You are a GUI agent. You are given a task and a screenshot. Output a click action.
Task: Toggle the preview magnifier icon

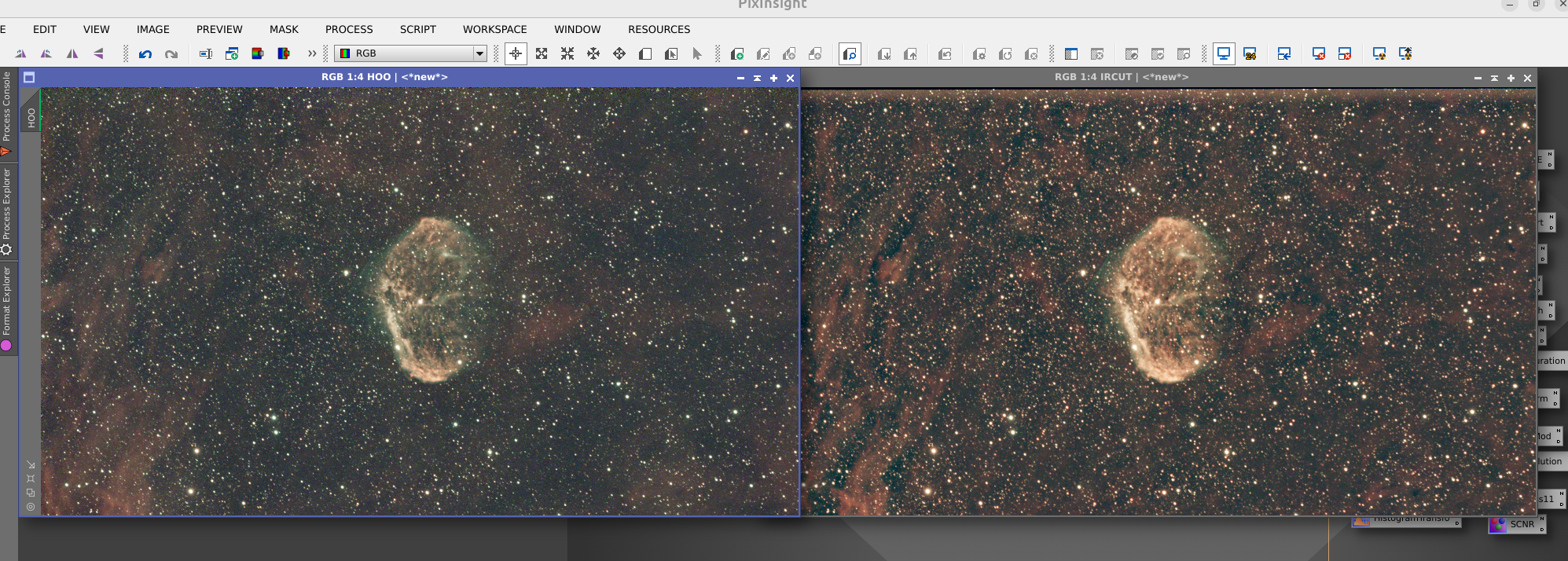850,54
